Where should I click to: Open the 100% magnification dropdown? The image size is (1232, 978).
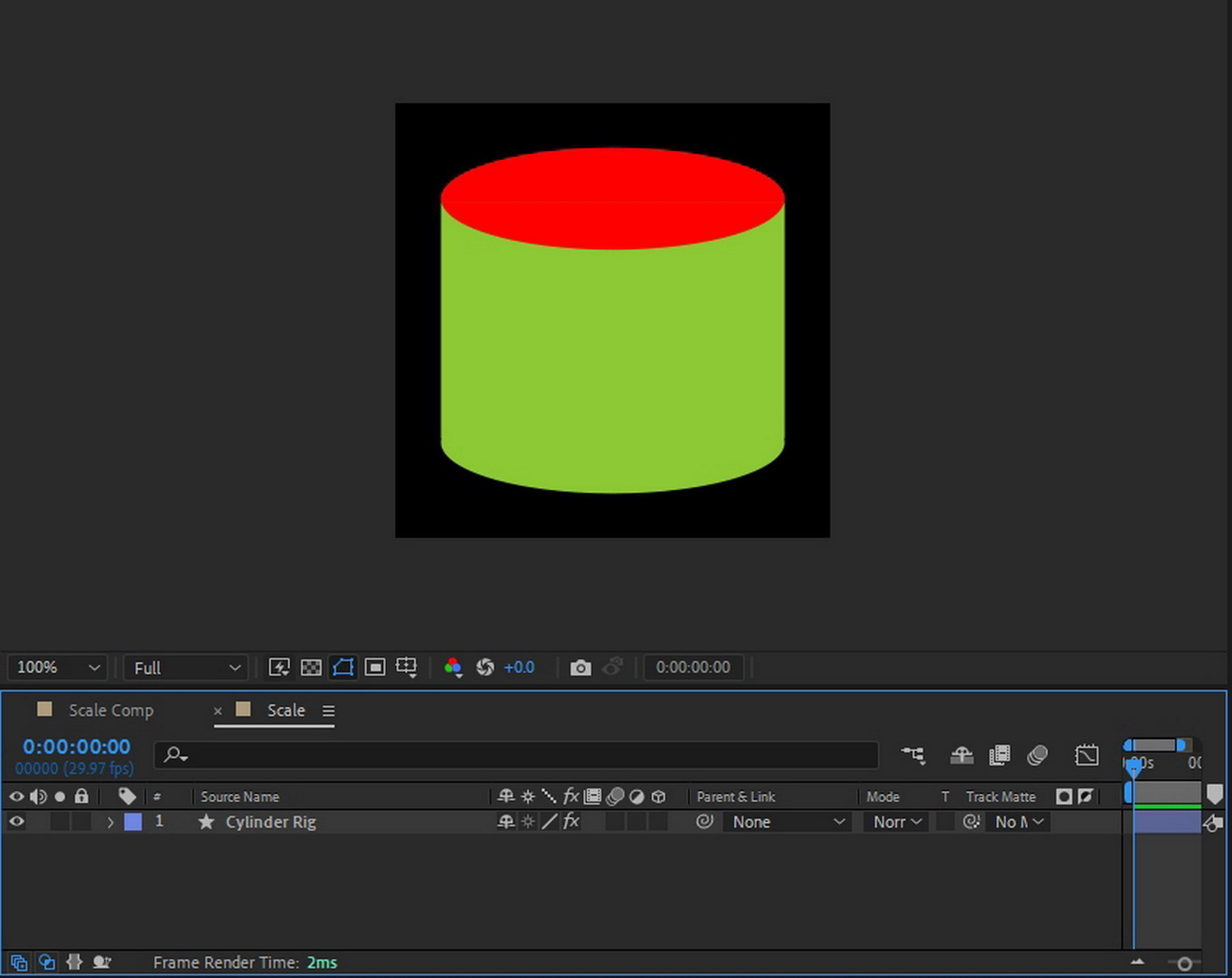57,668
